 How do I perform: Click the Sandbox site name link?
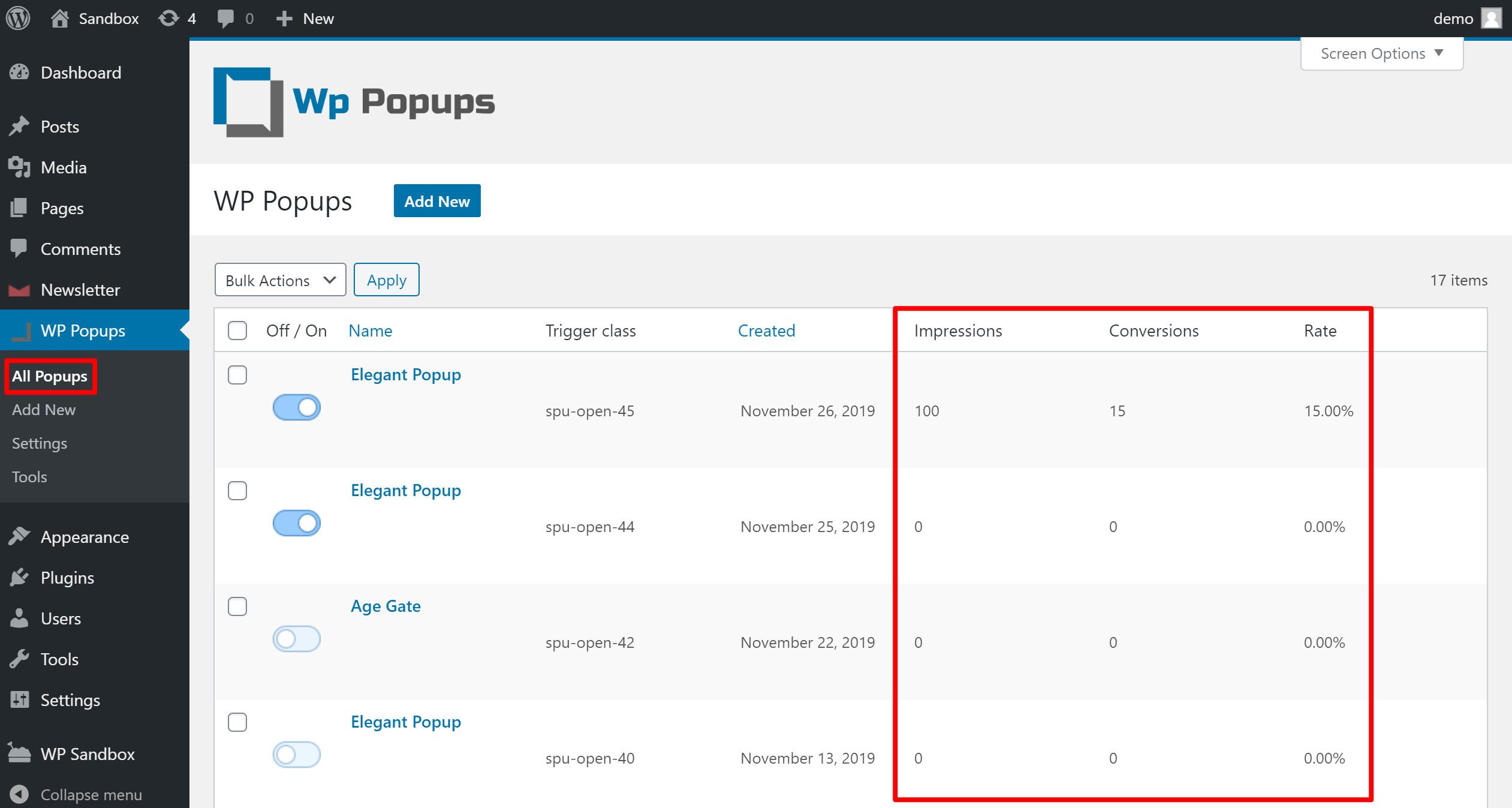pyautogui.click(x=109, y=19)
